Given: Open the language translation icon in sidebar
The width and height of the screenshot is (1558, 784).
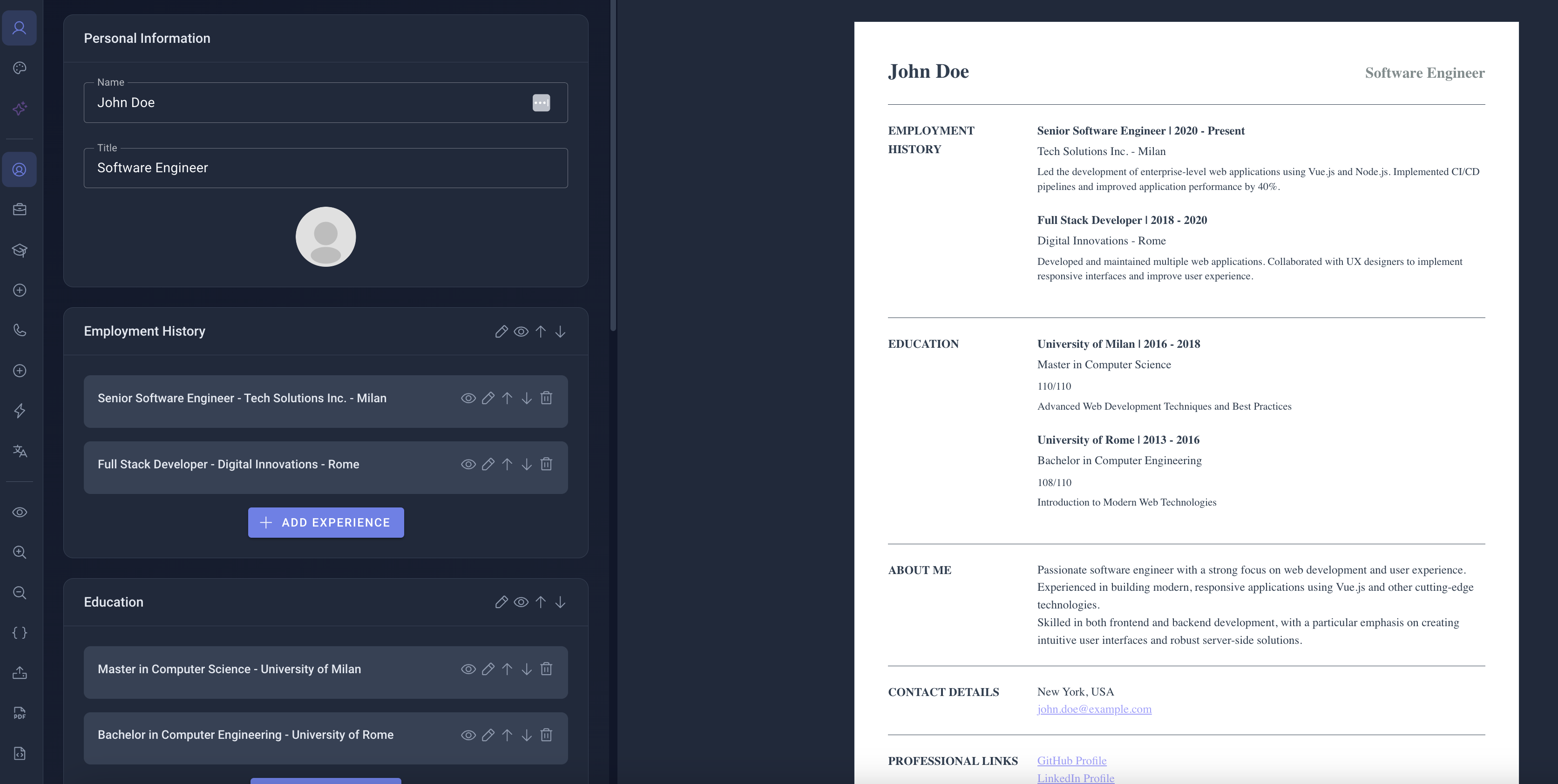Looking at the screenshot, I should pos(20,451).
